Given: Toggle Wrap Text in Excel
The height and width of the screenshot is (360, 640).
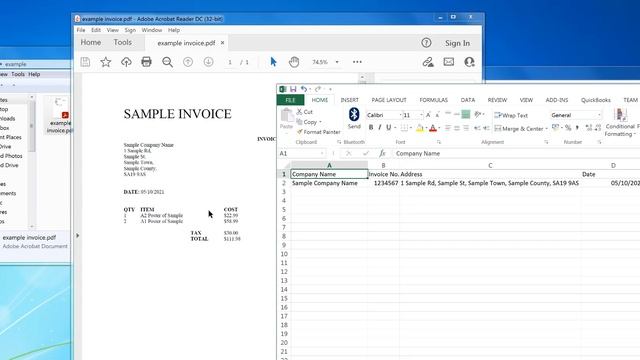Looking at the screenshot, I should coord(511,116).
